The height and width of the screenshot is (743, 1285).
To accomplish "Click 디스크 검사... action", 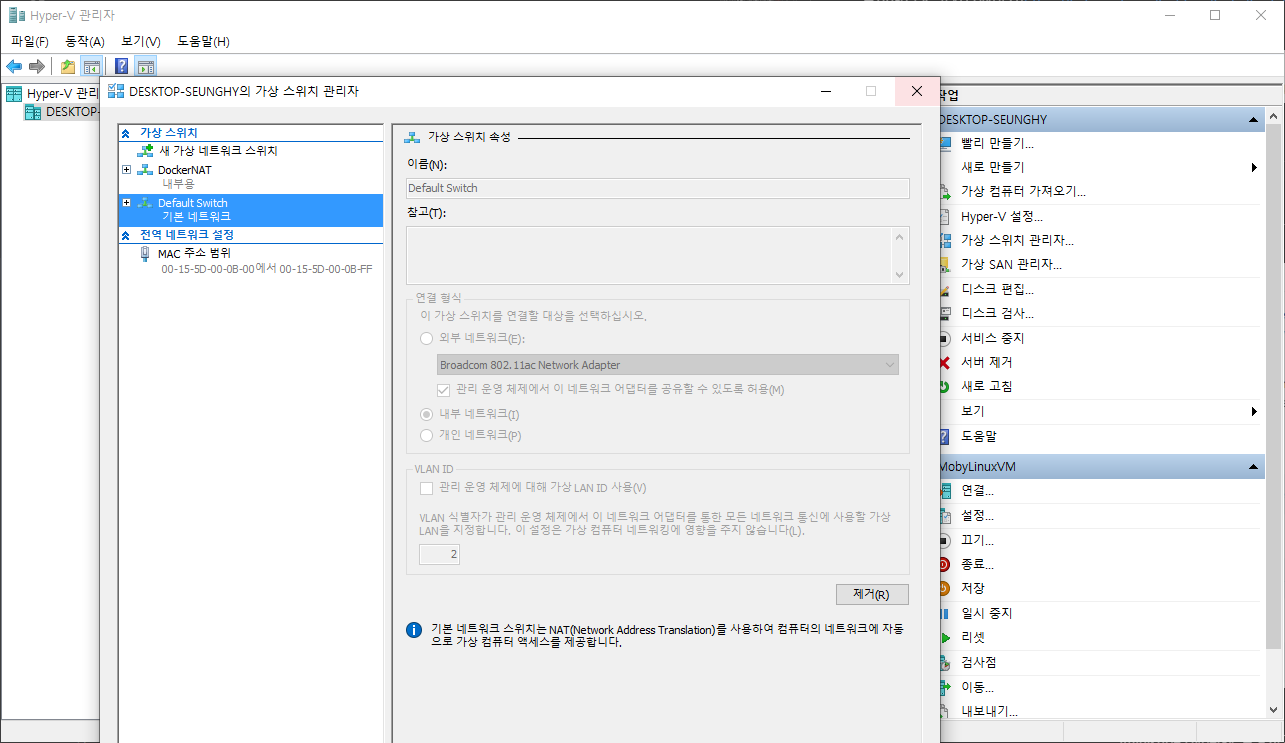I will click(x=997, y=313).
